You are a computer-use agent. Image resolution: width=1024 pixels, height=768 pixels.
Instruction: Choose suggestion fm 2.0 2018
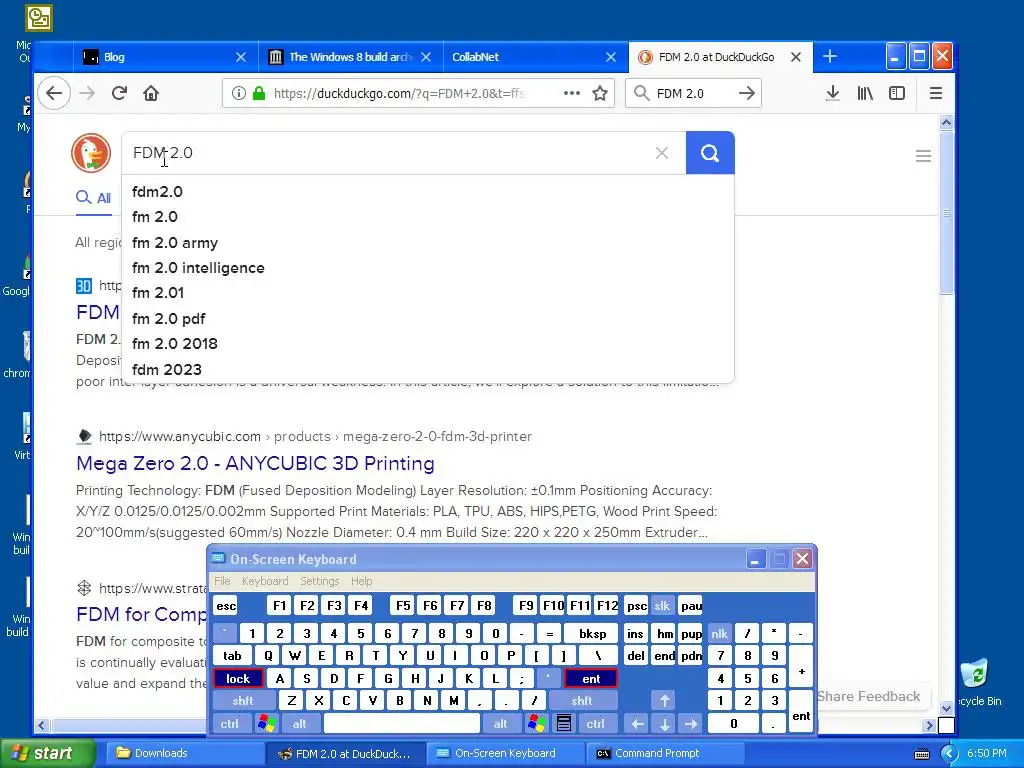[x=428, y=344]
